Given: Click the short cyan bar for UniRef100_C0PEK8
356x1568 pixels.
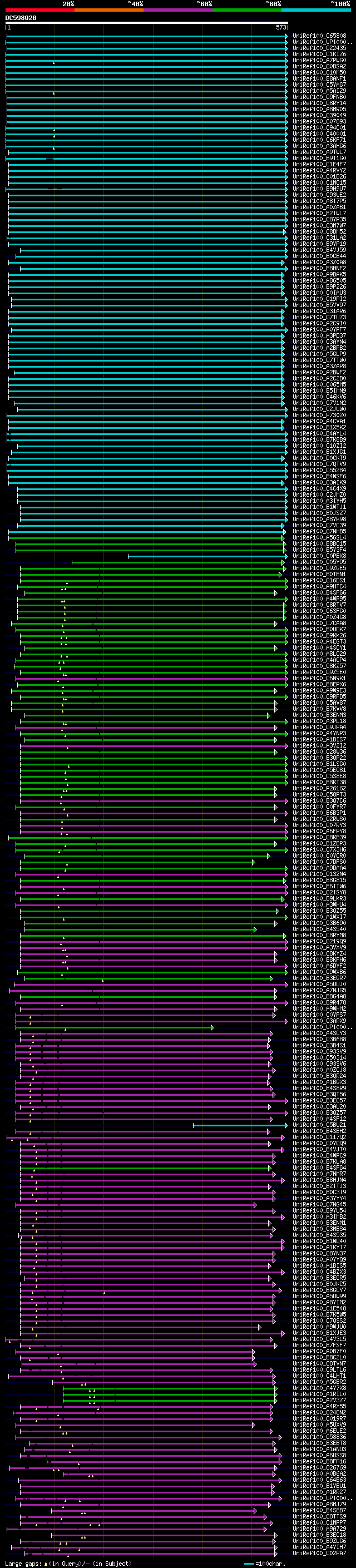Looking at the screenshot, I should pos(207,556).
